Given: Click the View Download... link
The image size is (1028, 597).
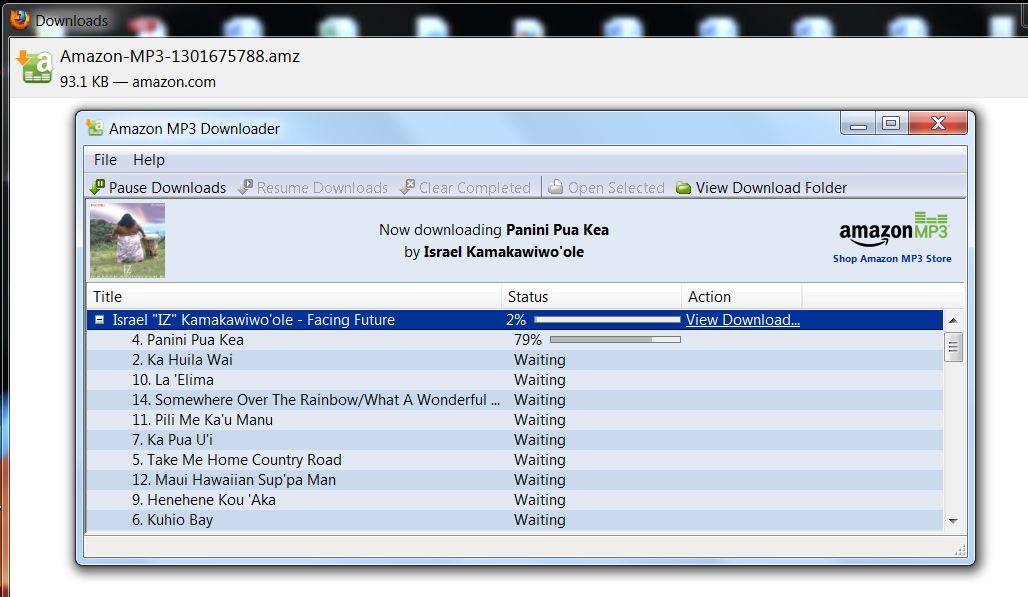Looking at the screenshot, I should (x=743, y=320).
